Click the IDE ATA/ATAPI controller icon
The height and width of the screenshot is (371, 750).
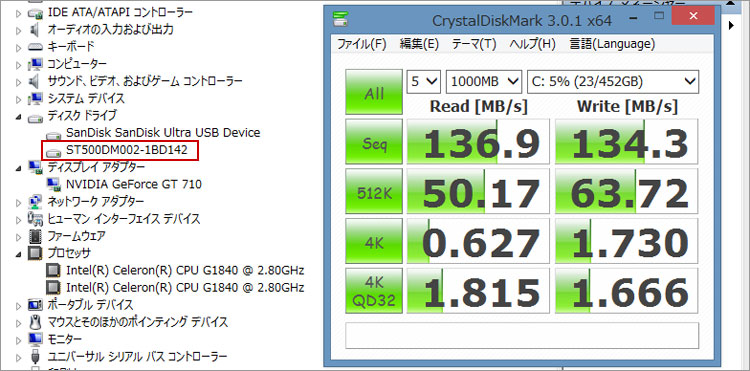coord(35,12)
